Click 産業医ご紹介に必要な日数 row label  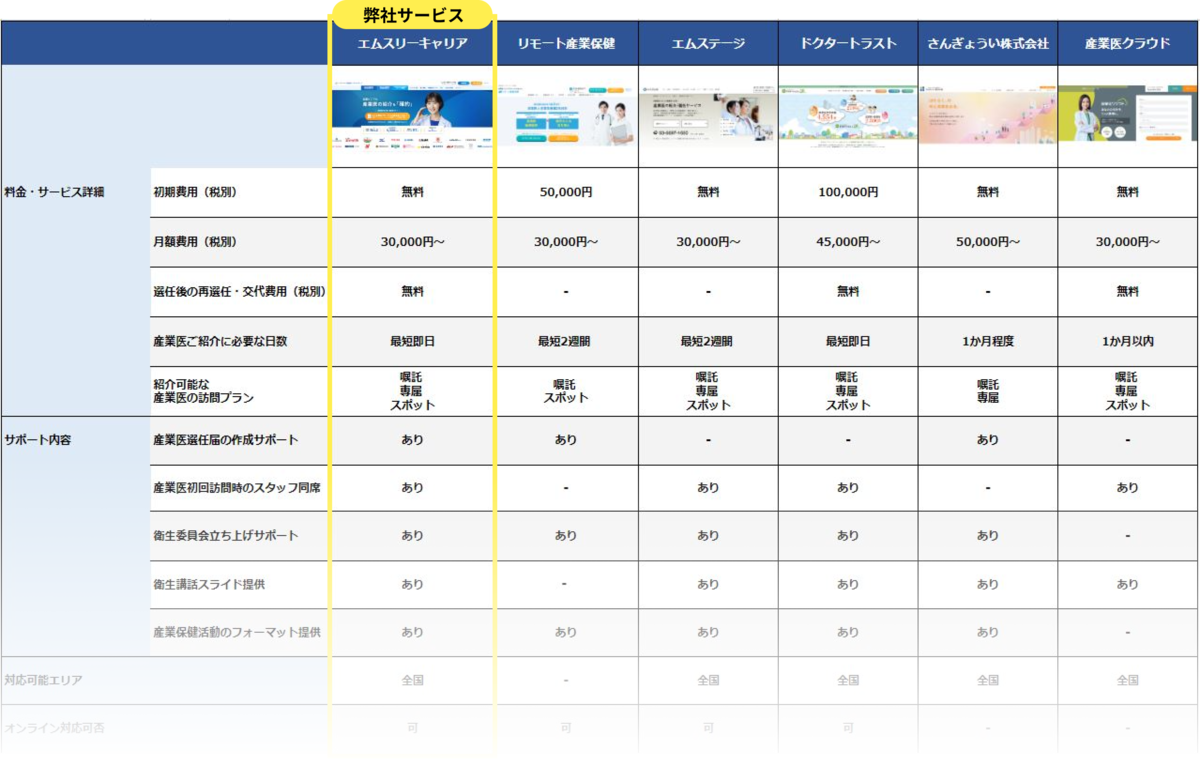(220, 342)
